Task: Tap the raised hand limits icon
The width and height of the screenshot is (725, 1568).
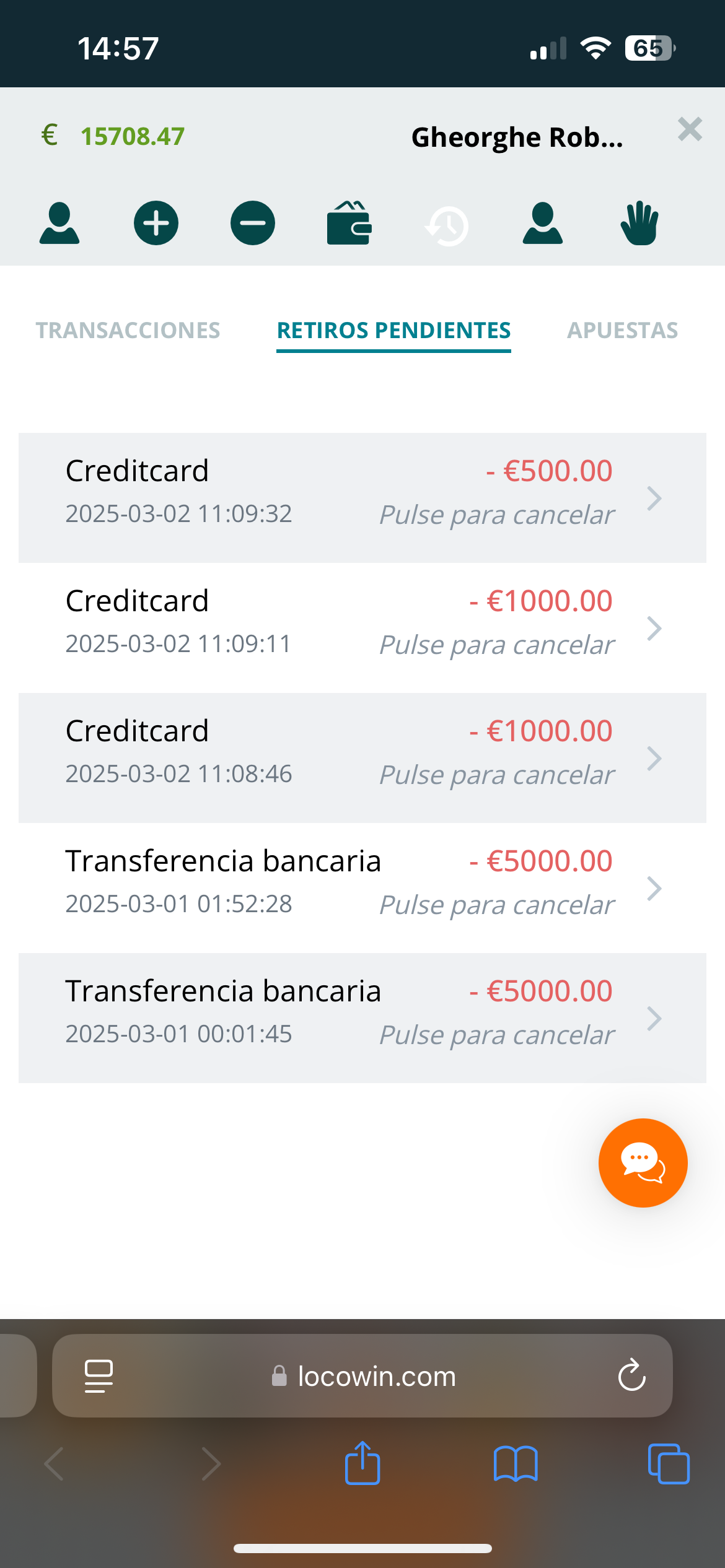Action: [639, 223]
